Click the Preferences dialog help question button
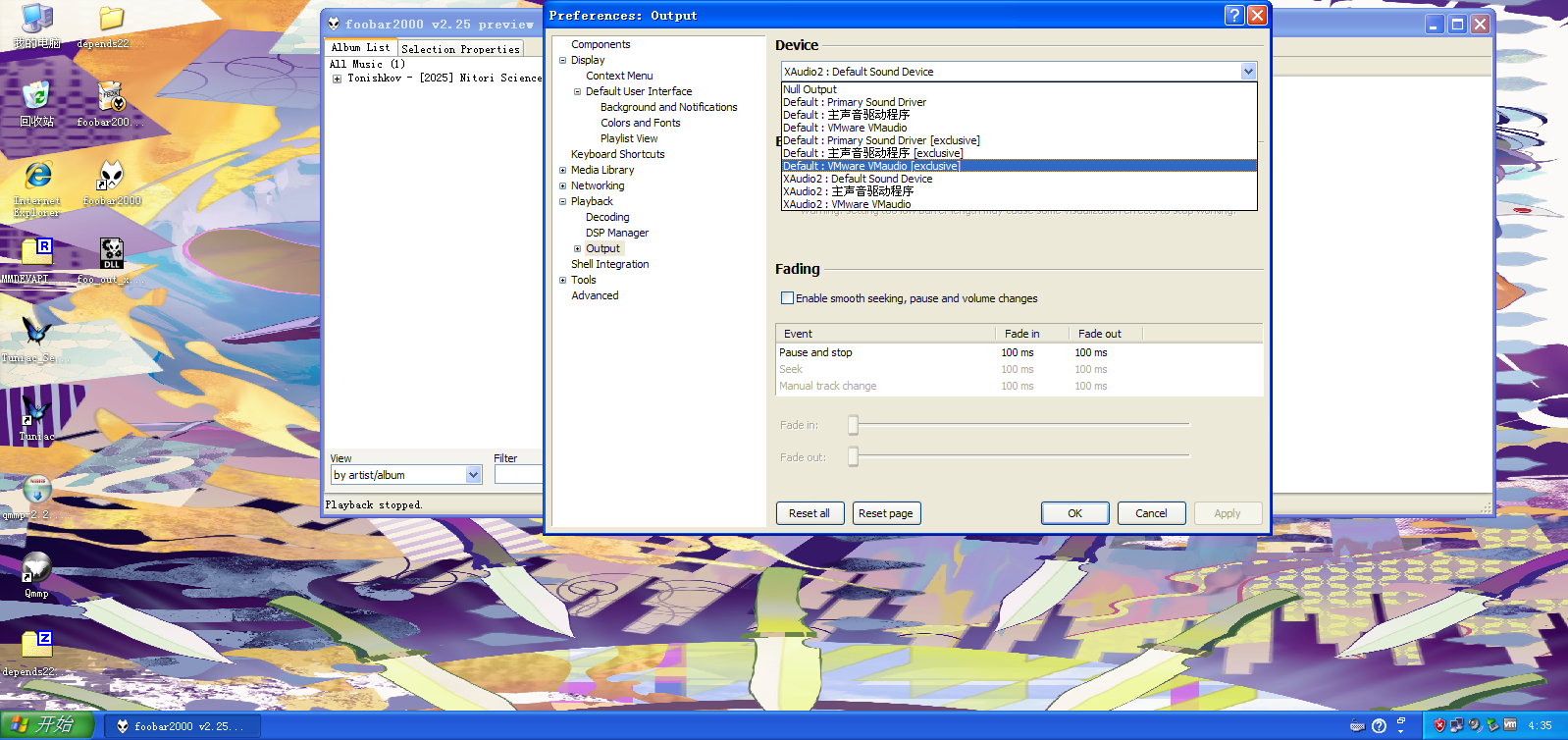Viewport: 1568px width, 740px height. [x=1234, y=15]
